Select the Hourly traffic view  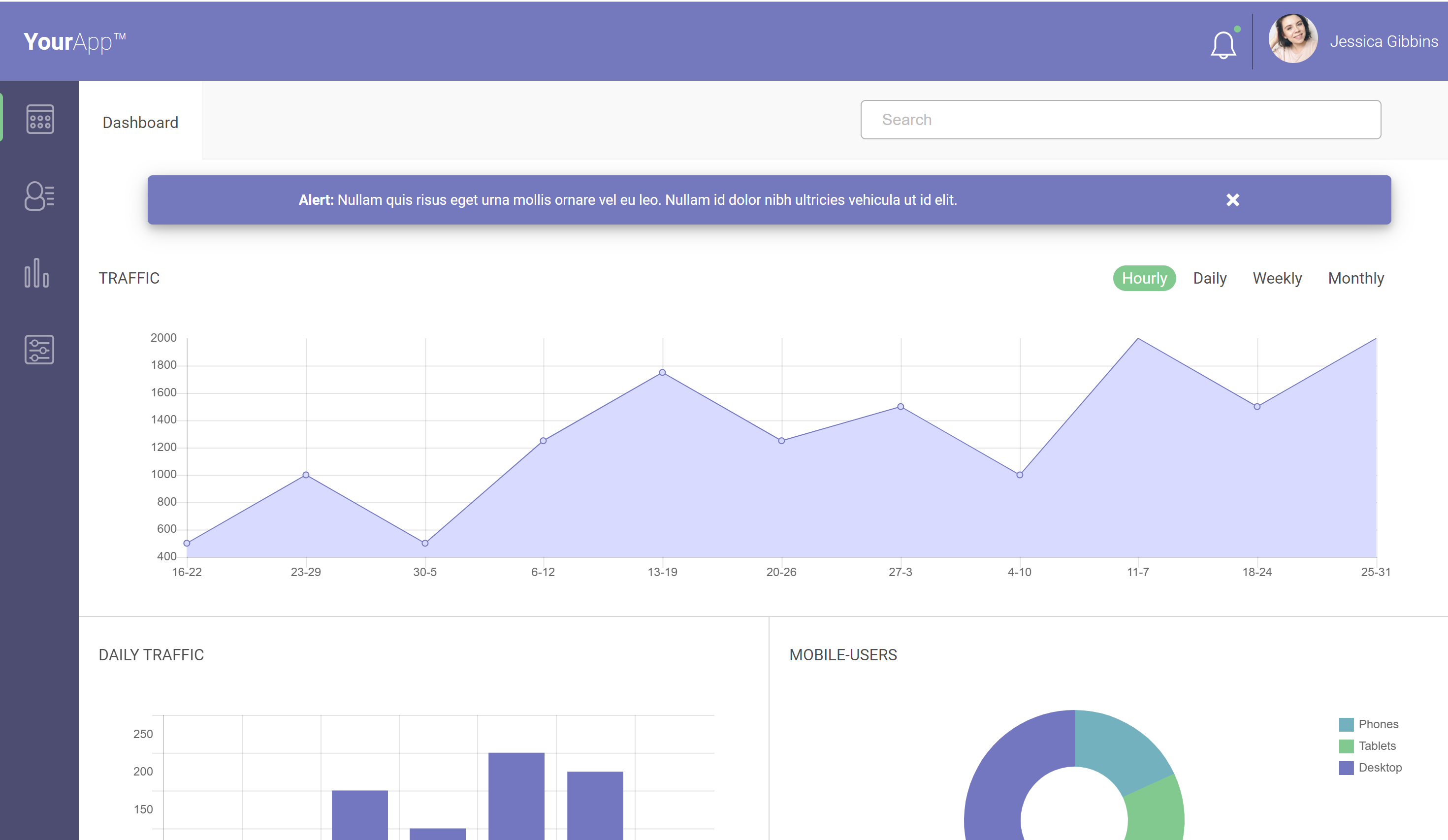coord(1144,278)
